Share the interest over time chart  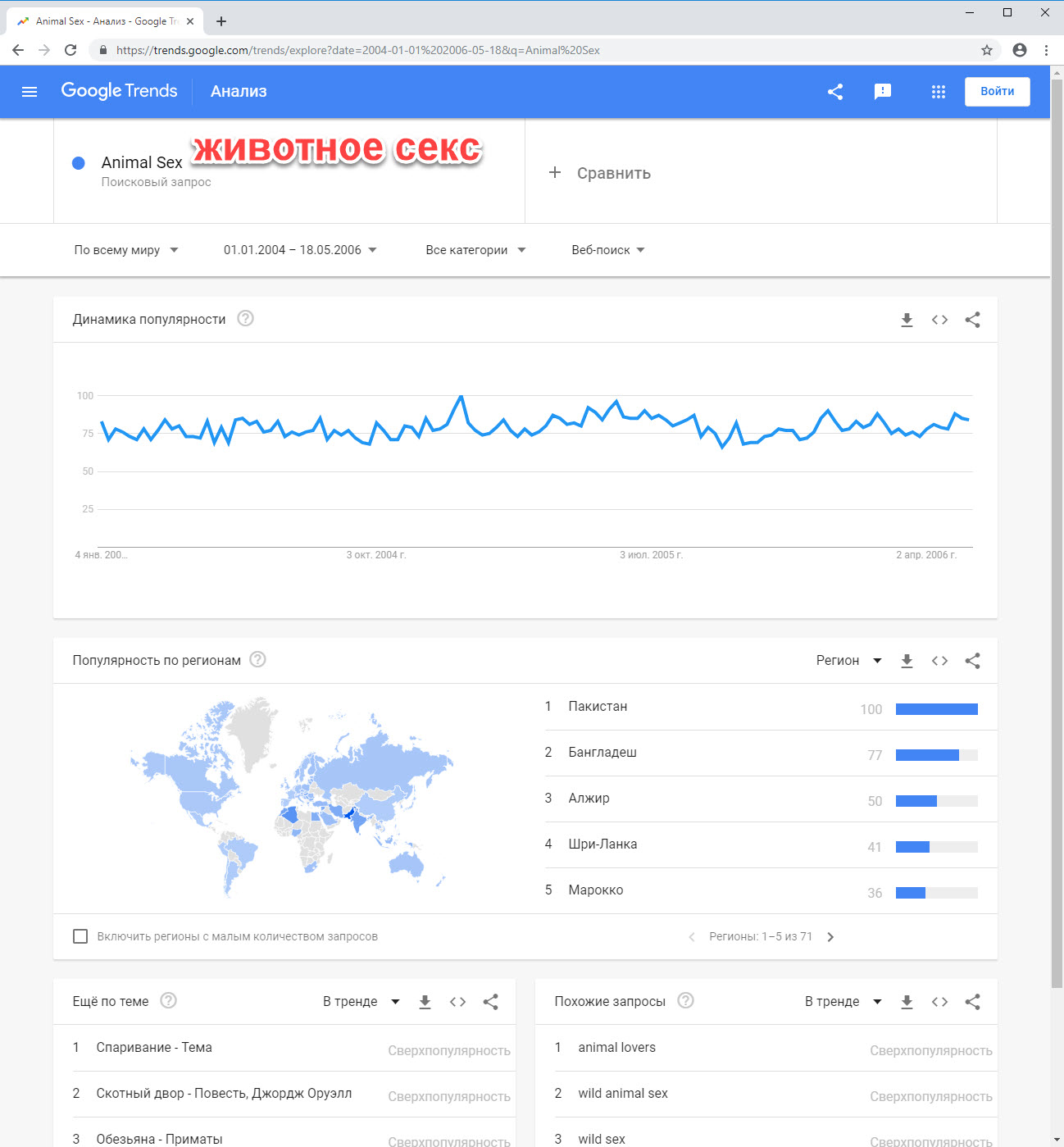click(972, 320)
